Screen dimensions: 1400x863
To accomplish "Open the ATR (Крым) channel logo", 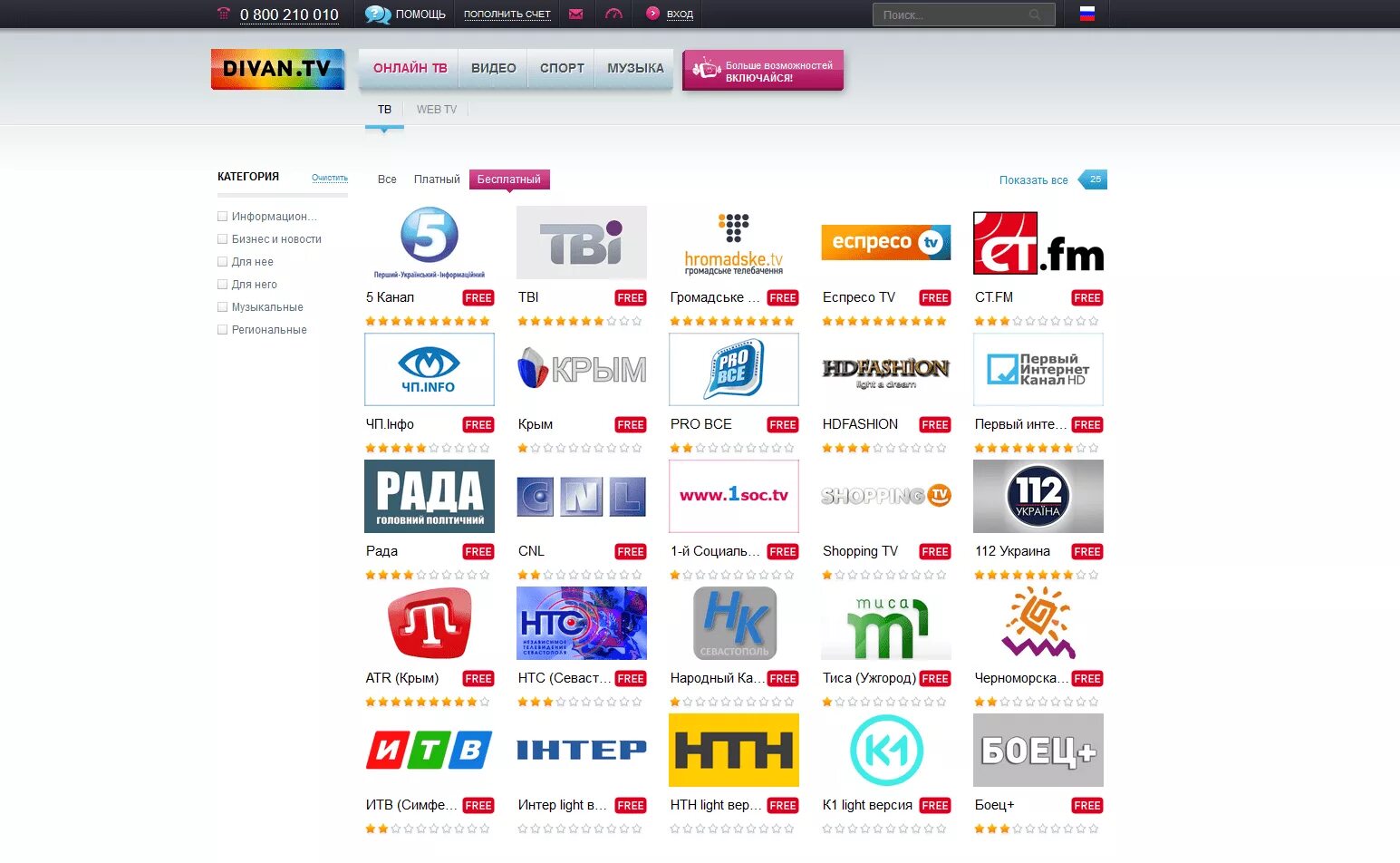I will tap(430, 623).
